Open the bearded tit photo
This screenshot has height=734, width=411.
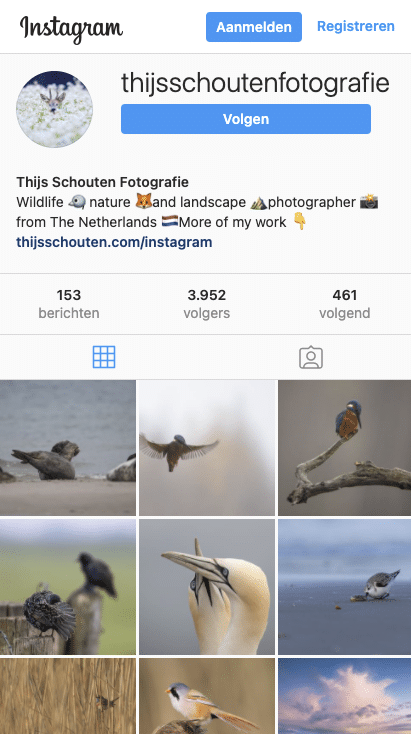[207, 696]
